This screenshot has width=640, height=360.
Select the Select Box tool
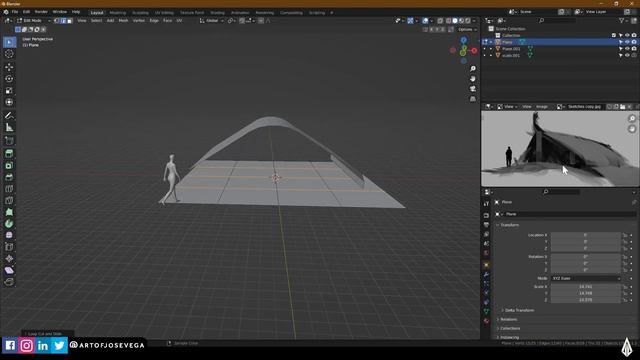pos(9,42)
